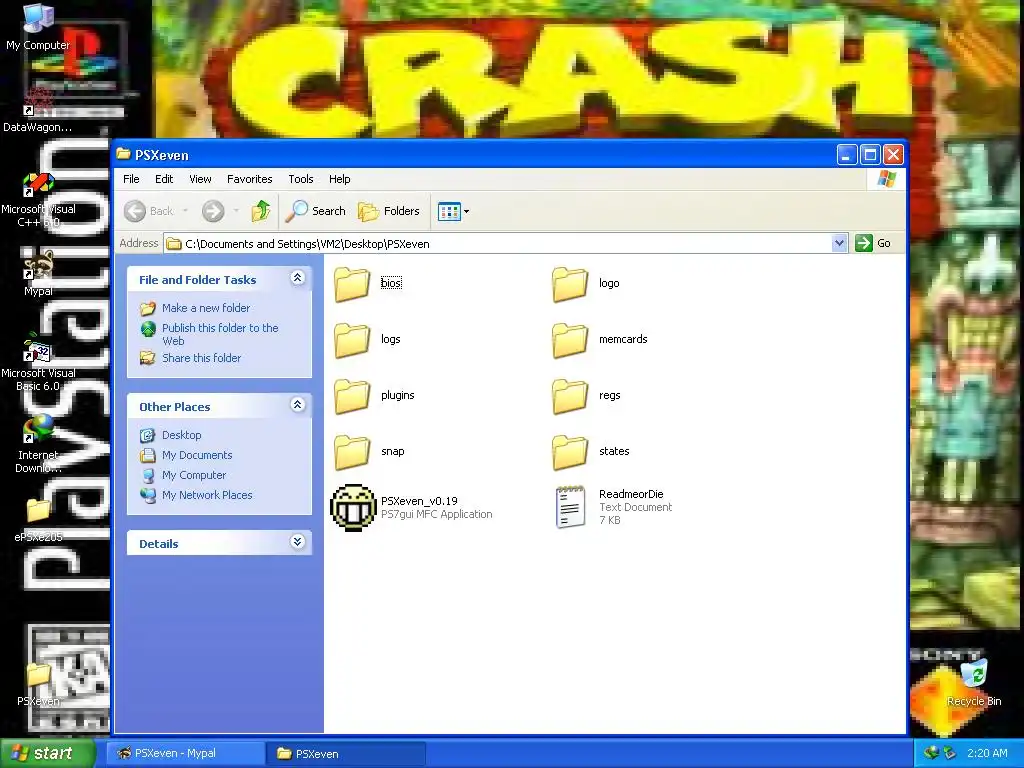Image resolution: width=1024 pixels, height=768 pixels.
Task: Go up one folder level
Action: coord(261,211)
